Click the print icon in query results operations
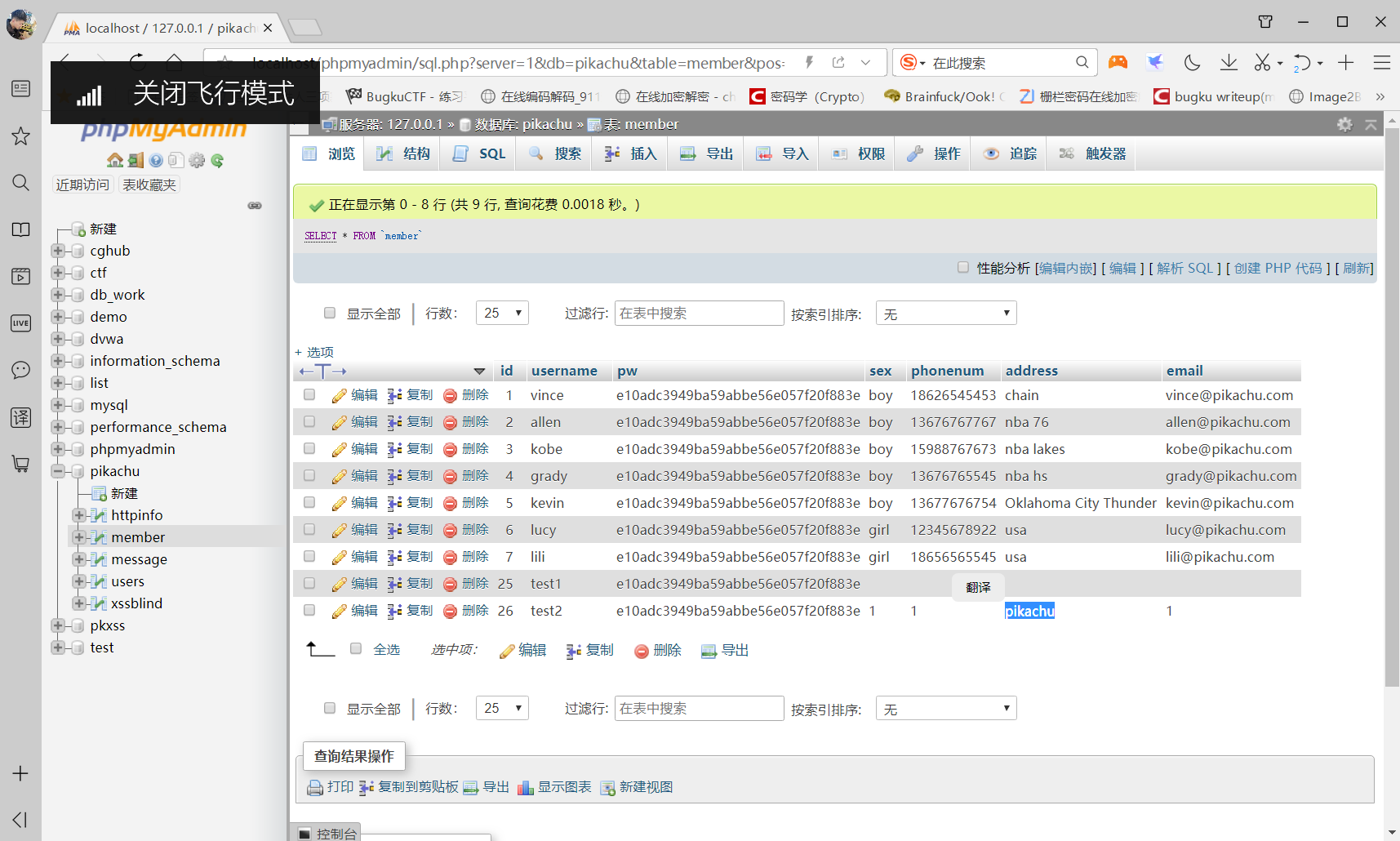The image size is (1400, 841). tap(315, 788)
